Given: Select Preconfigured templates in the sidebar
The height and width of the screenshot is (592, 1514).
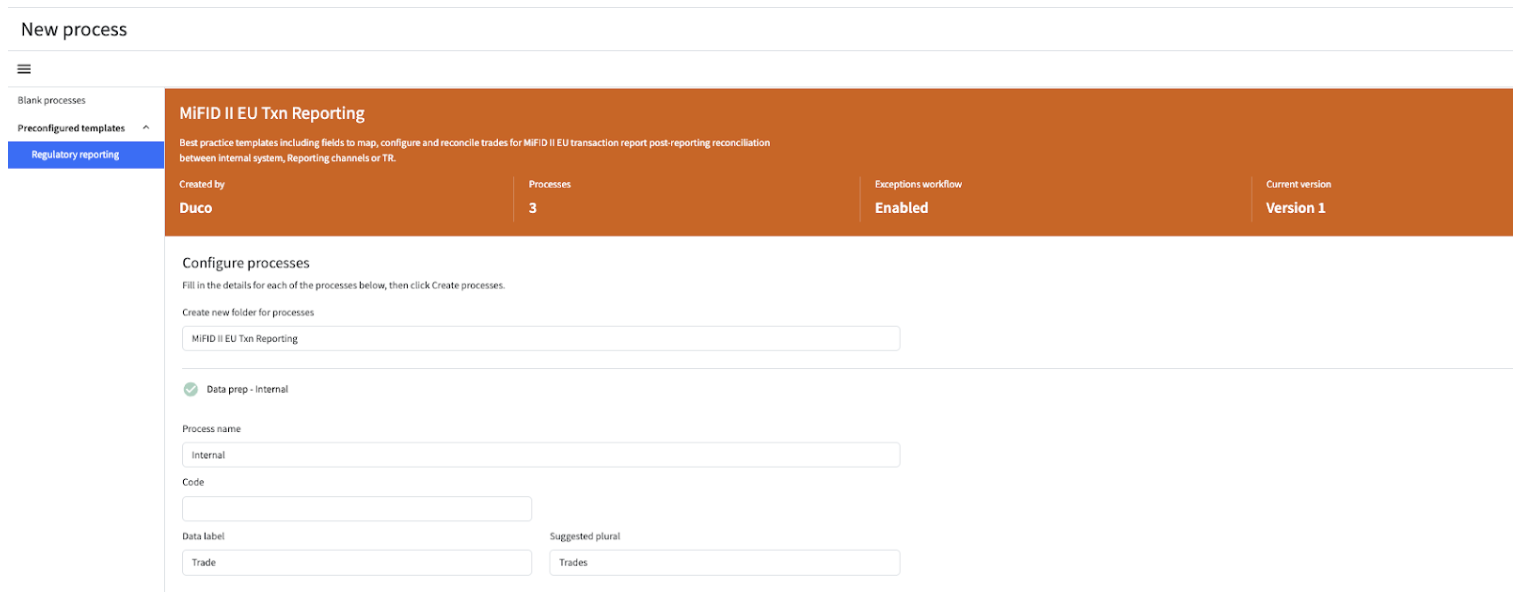Looking at the screenshot, I should tap(72, 128).
